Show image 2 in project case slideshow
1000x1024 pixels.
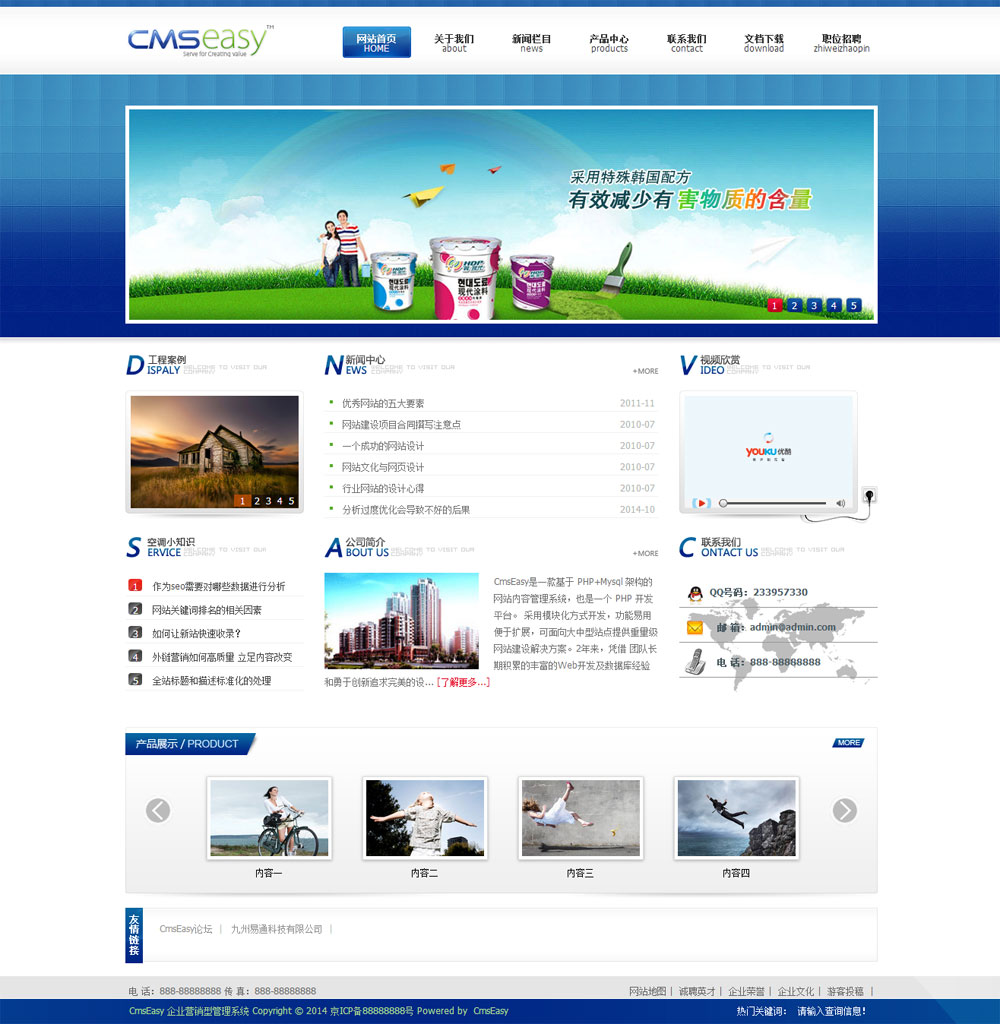point(256,501)
